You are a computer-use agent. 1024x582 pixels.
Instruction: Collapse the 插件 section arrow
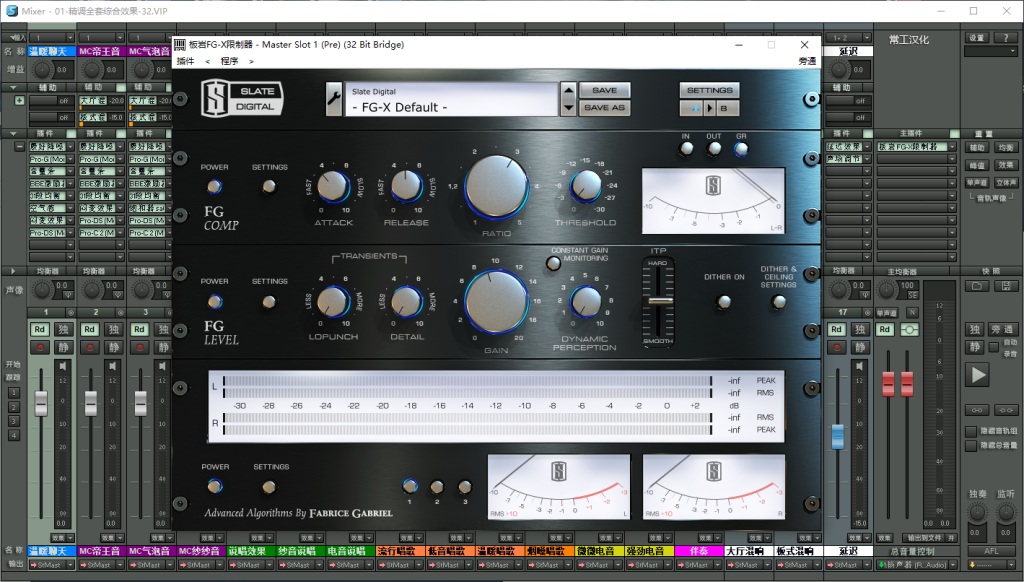pos(14,133)
